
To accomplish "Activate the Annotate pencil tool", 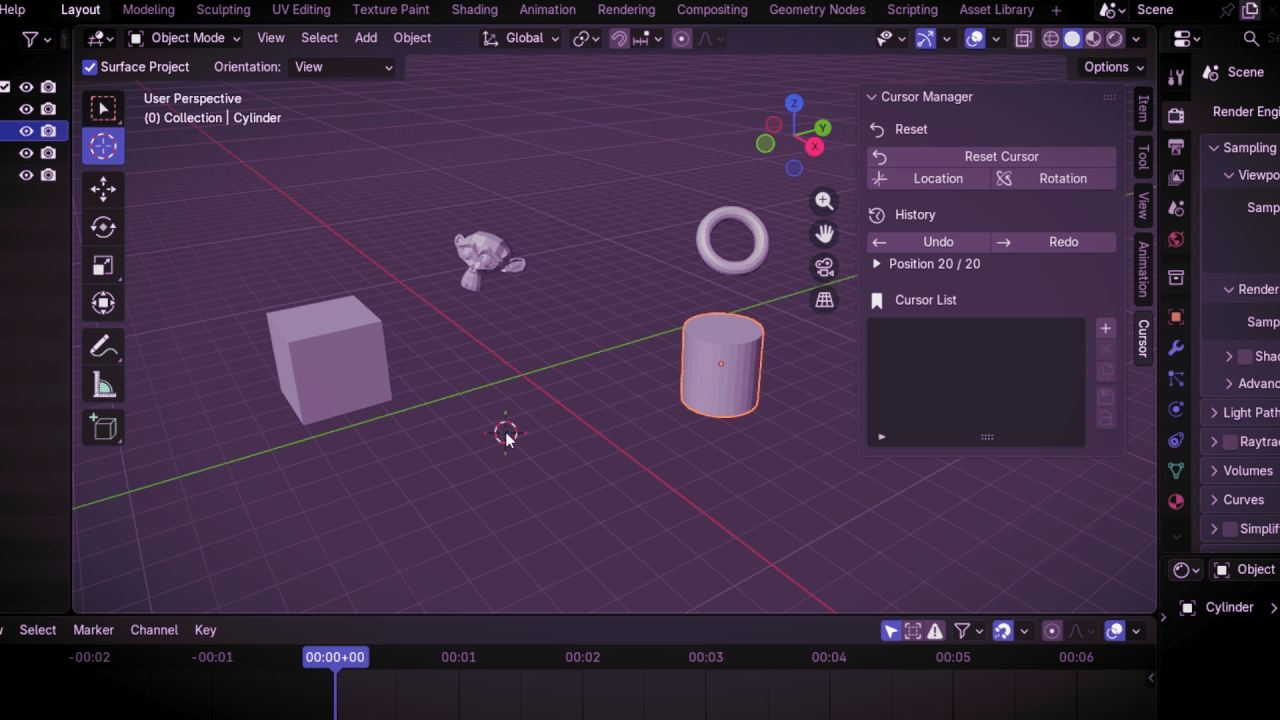I will (x=103, y=347).
